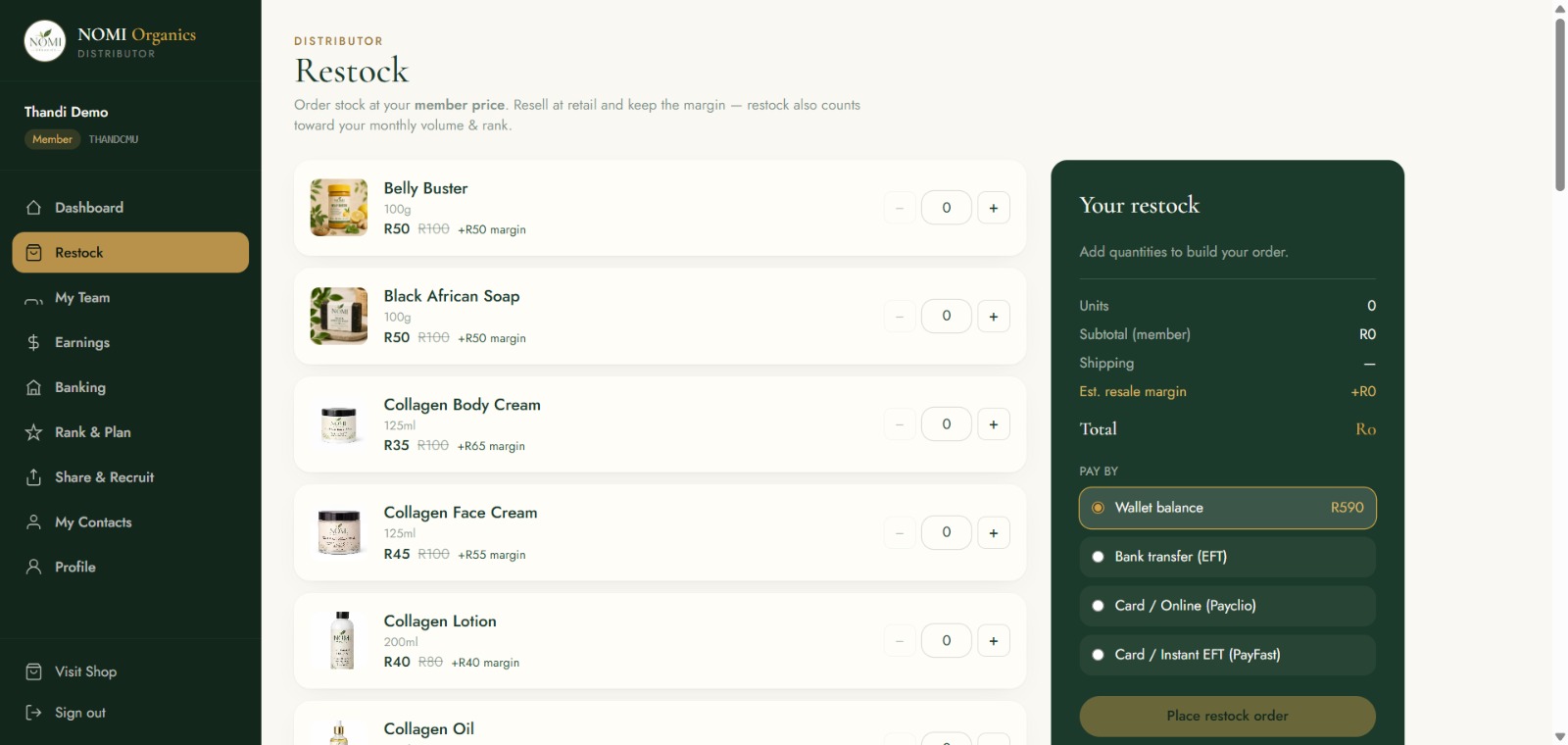Decrease Collagen Body Cream quantity
1568x745 pixels.
click(900, 424)
